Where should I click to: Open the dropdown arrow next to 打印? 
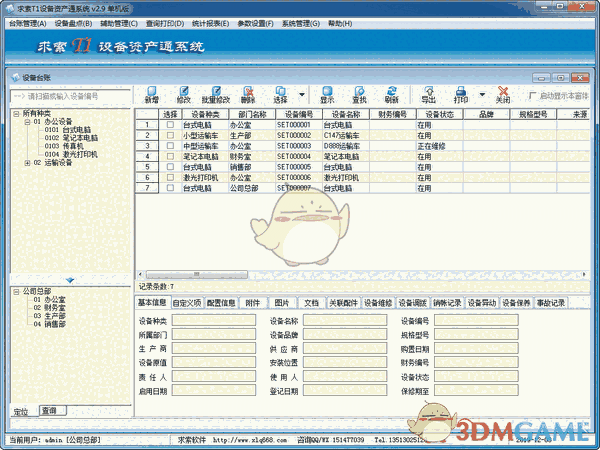pos(482,95)
